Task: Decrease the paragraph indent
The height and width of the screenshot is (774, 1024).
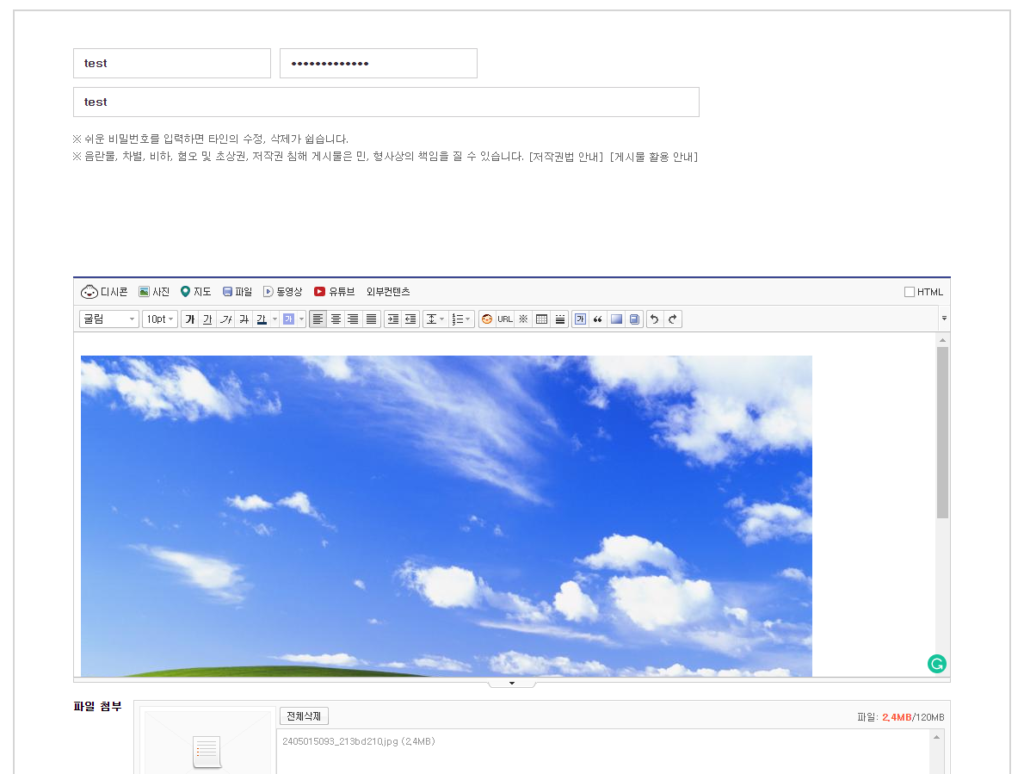Action: 411,319
